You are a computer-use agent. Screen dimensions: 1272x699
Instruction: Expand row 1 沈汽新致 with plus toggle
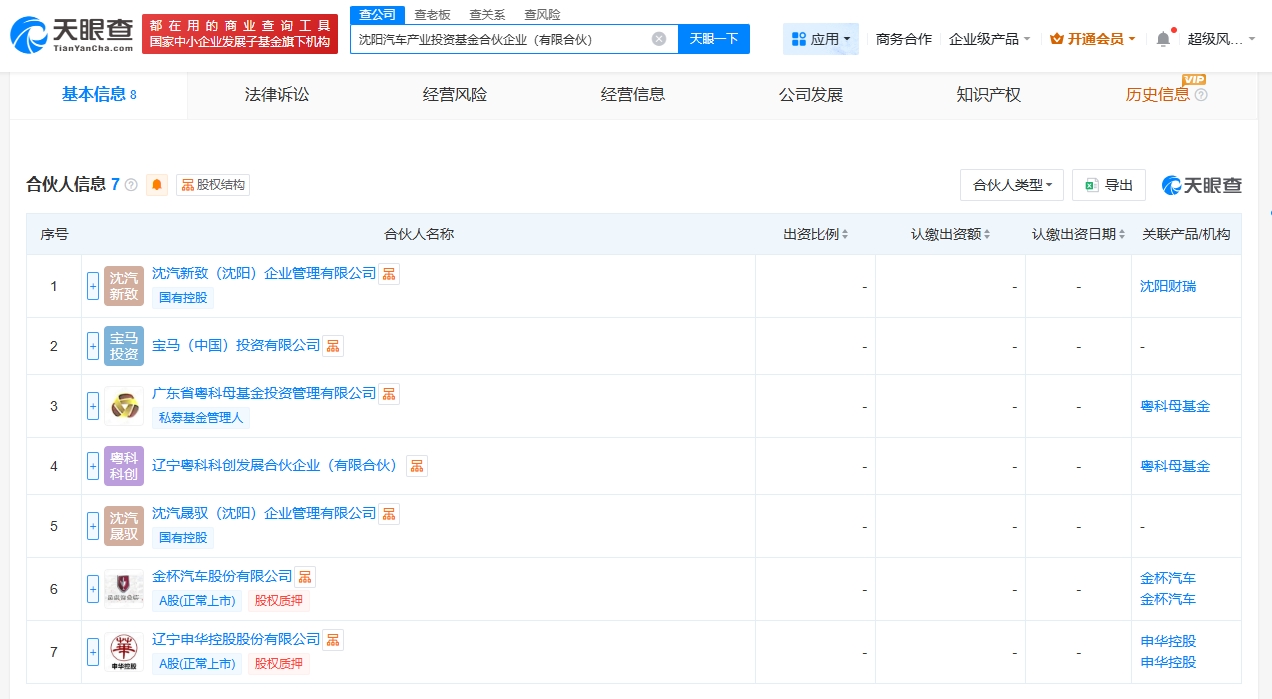93,286
